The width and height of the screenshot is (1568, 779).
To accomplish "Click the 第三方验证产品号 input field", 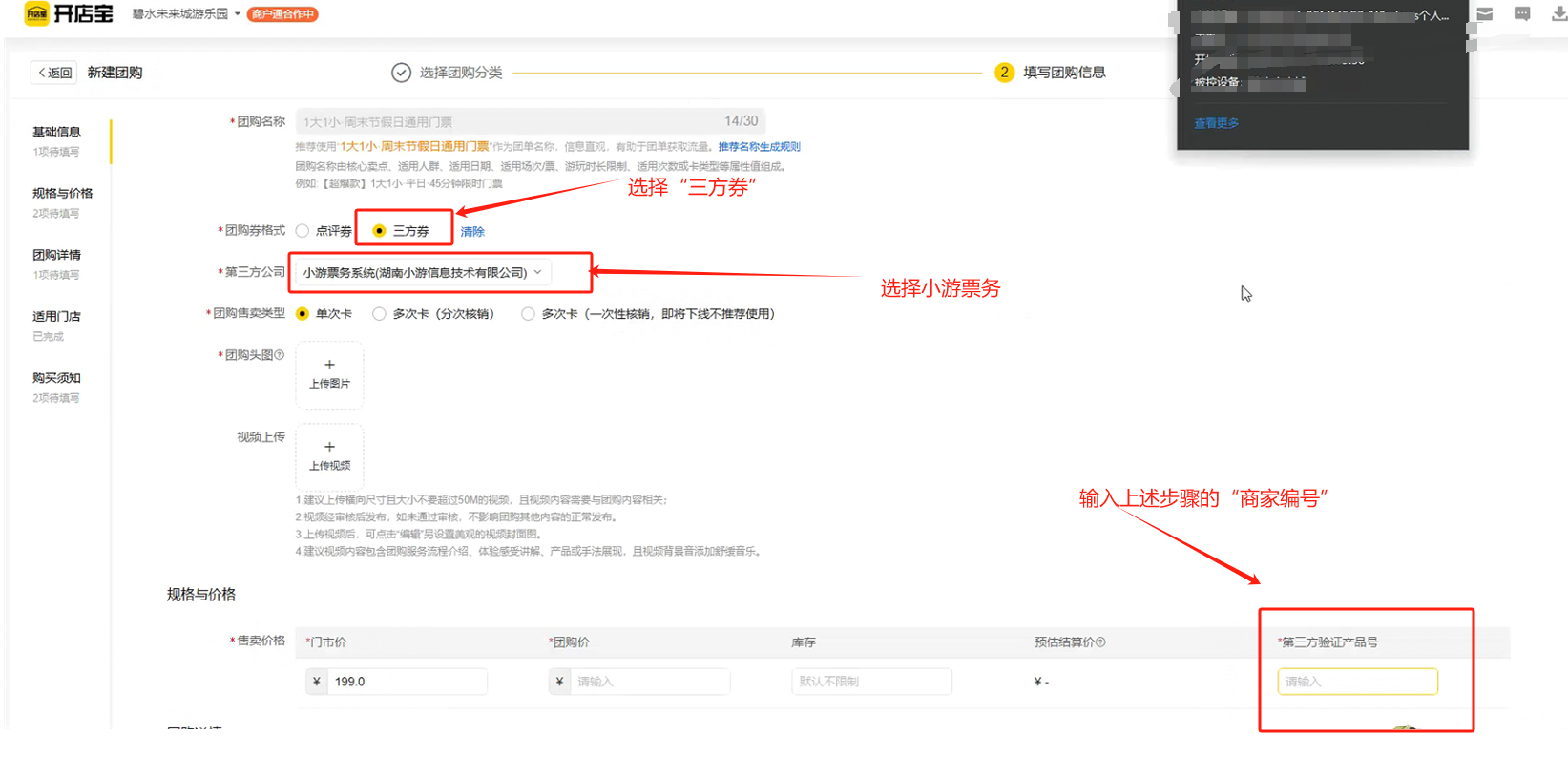I will [1356, 682].
